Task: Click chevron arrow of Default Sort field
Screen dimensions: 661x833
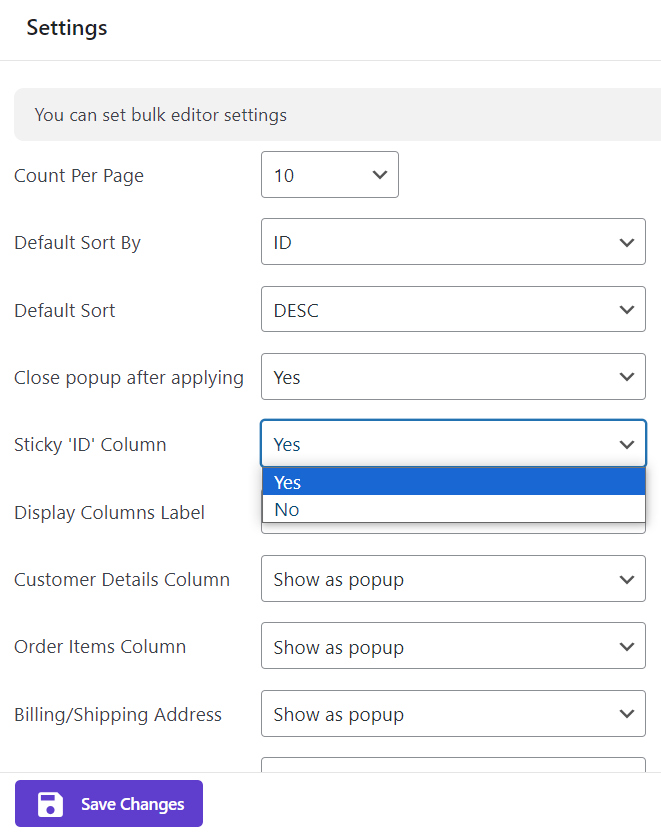Action: (626, 310)
